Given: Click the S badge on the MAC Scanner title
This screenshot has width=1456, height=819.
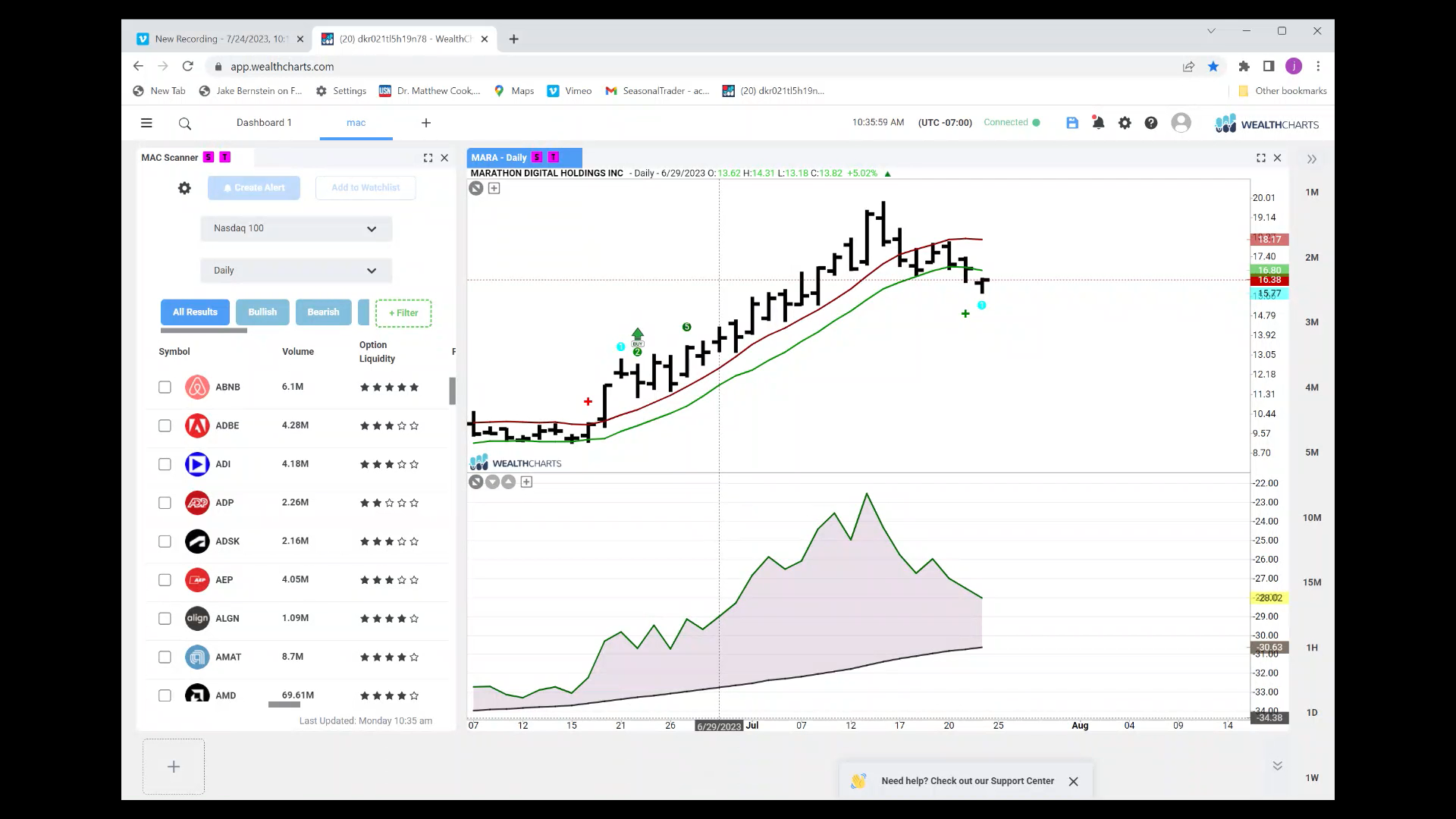Looking at the screenshot, I should pyautogui.click(x=209, y=157).
